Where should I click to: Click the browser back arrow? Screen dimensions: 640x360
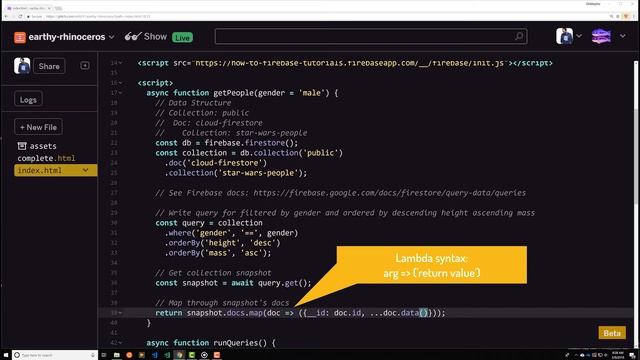click(x=6, y=16)
